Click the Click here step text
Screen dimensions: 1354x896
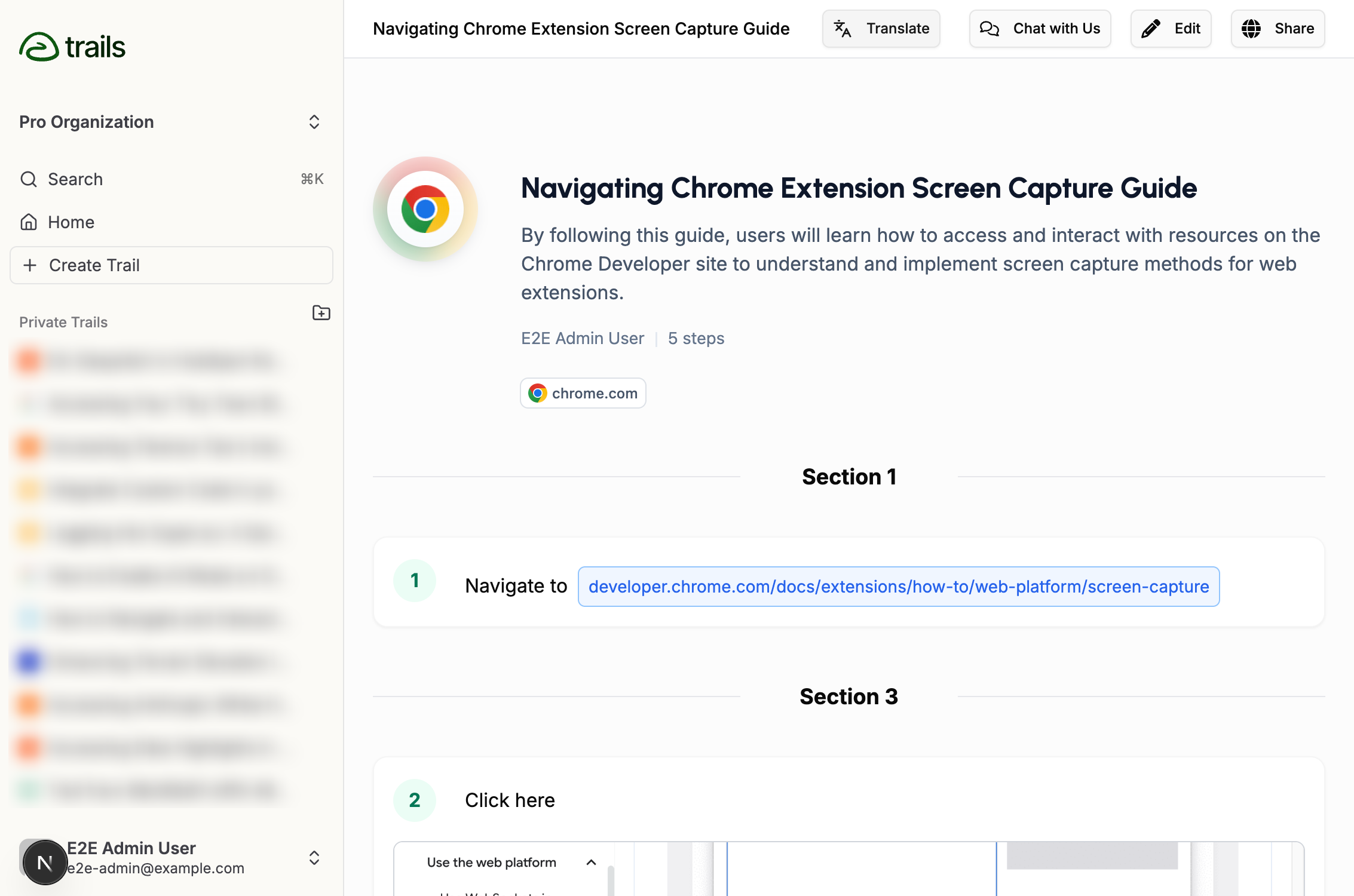pos(510,800)
